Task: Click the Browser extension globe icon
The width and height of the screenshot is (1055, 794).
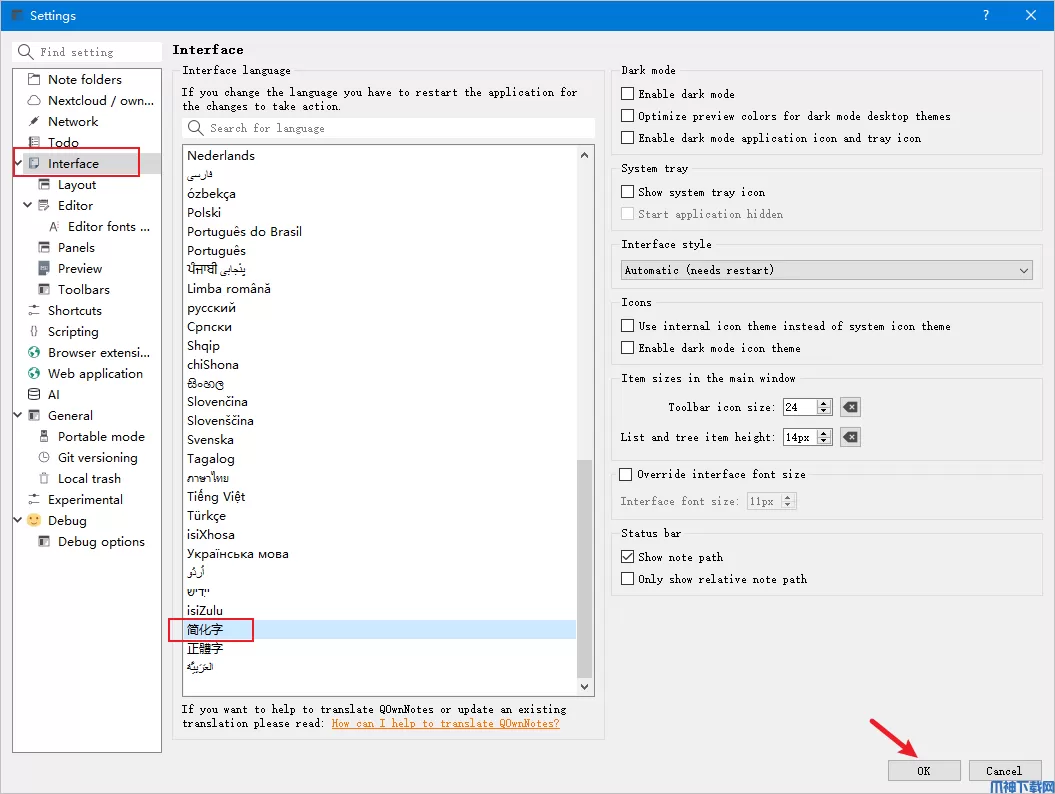Action: [34, 352]
